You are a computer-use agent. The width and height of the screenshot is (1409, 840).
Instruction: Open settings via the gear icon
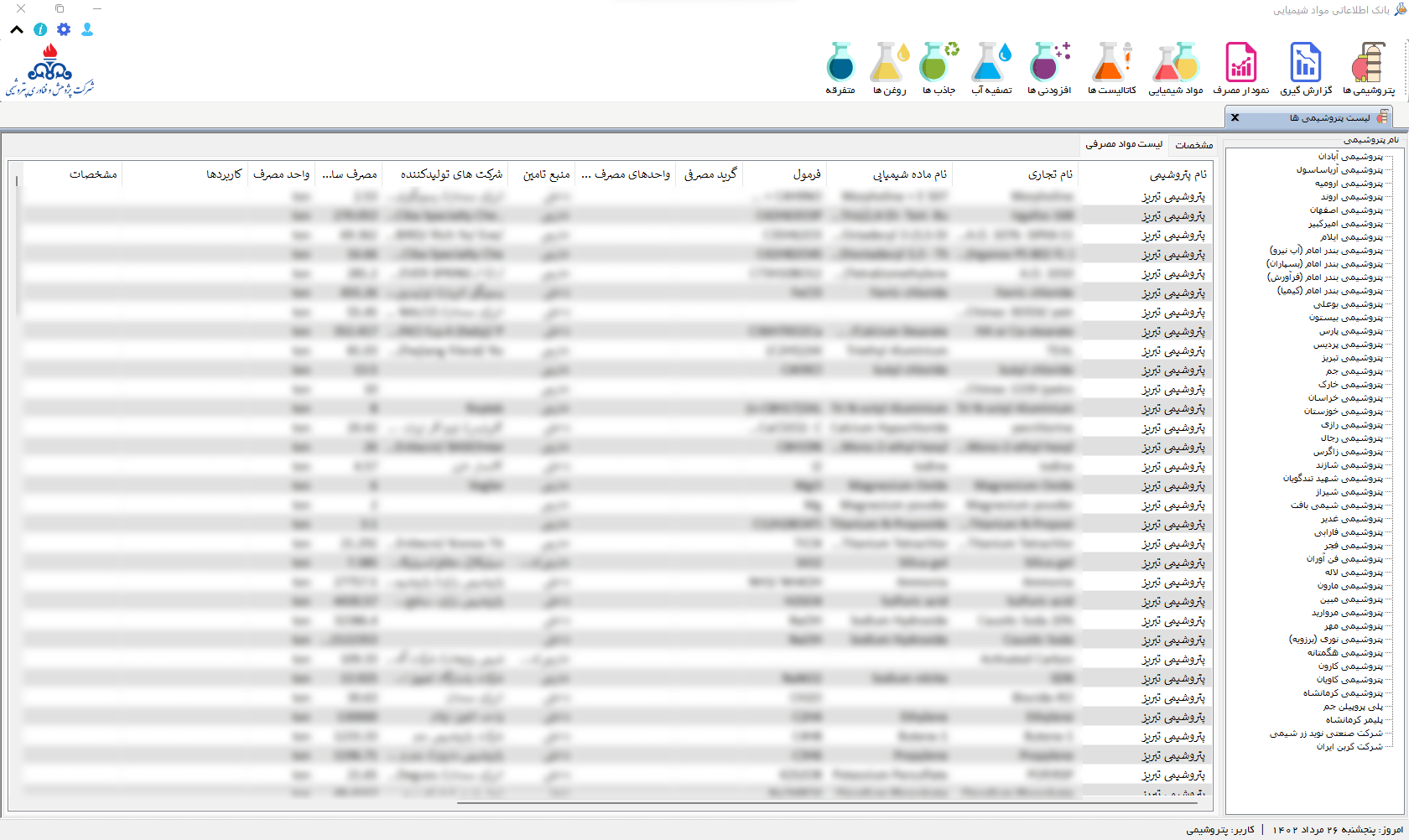(64, 29)
